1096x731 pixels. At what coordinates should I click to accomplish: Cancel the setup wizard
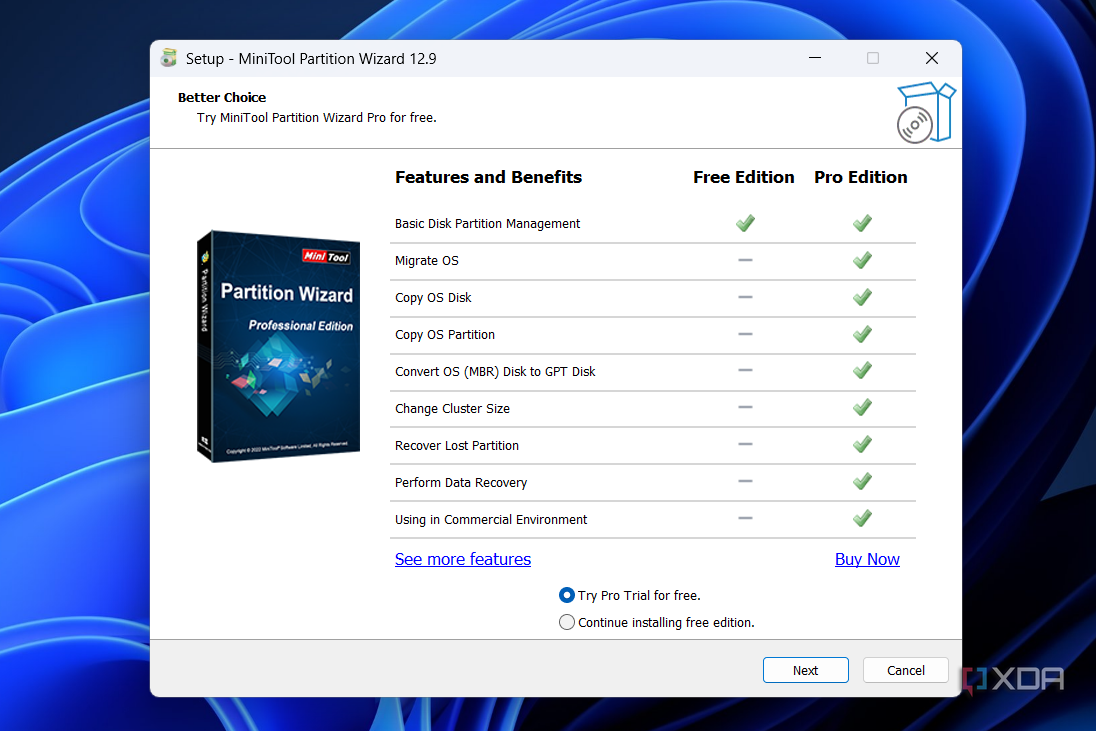click(906, 670)
